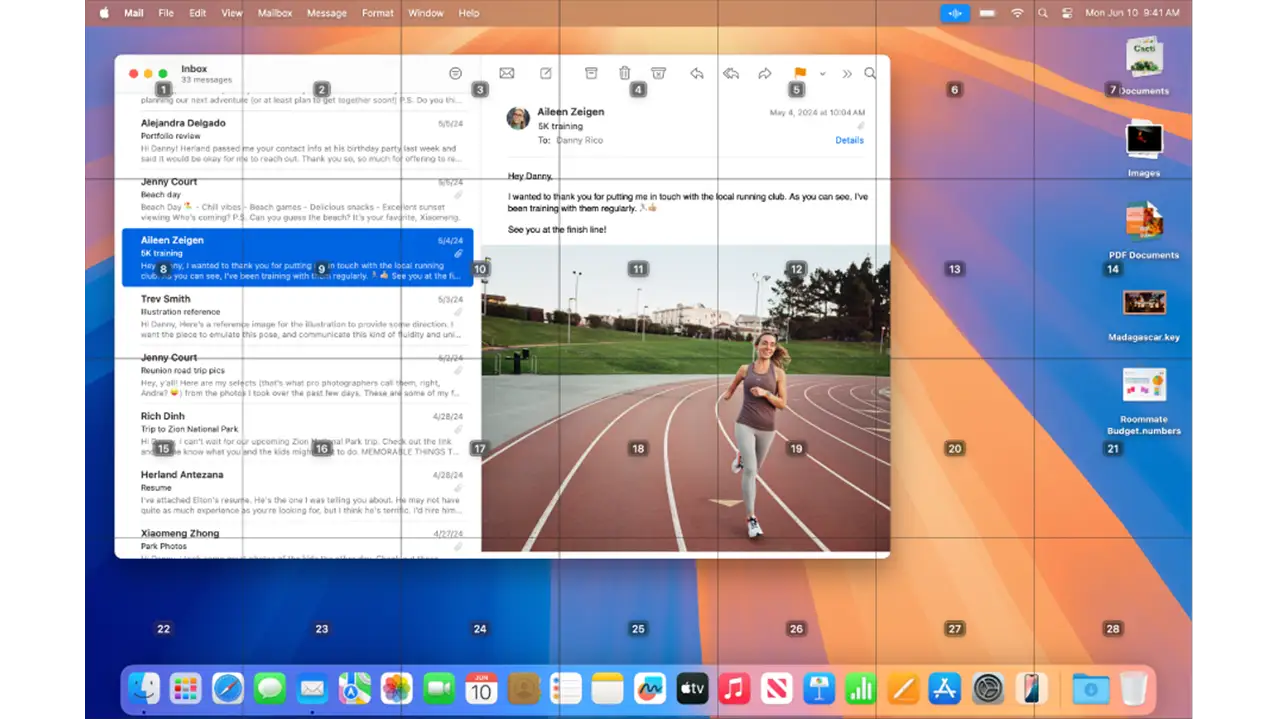Toggle the Voice Control menu bar icon
1280x720 pixels.
pyautogui.click(x=955, y=13)
